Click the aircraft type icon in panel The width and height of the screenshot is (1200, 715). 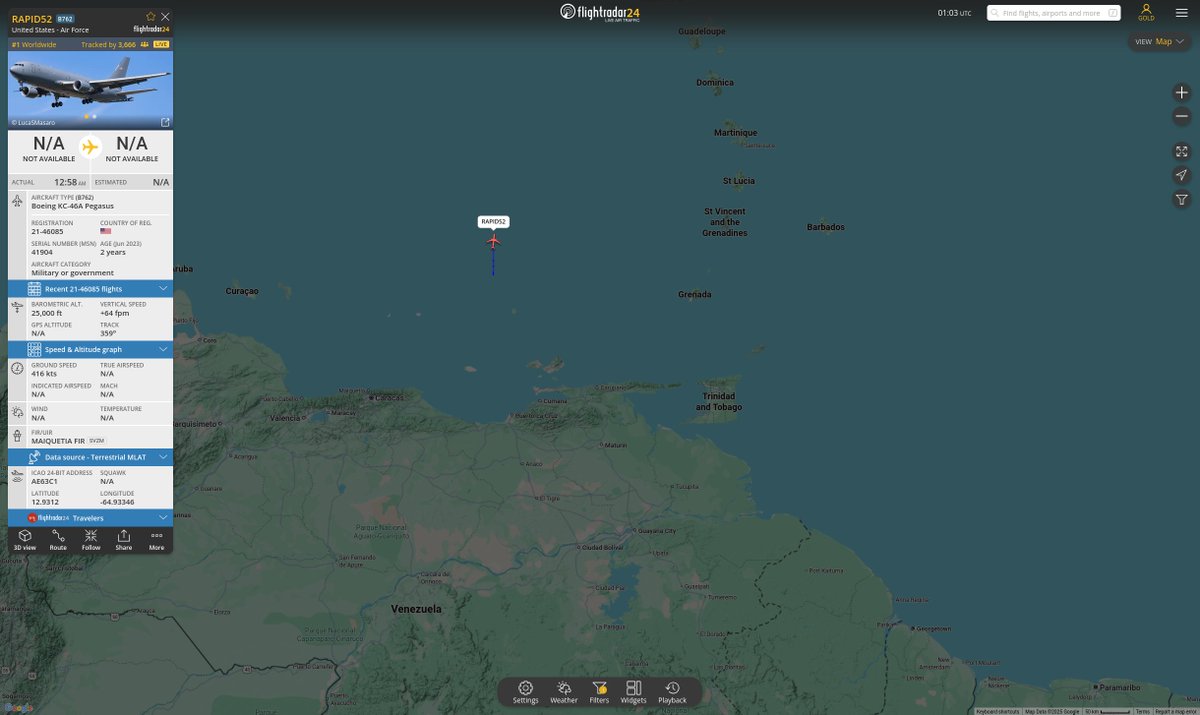pos(17,201)
